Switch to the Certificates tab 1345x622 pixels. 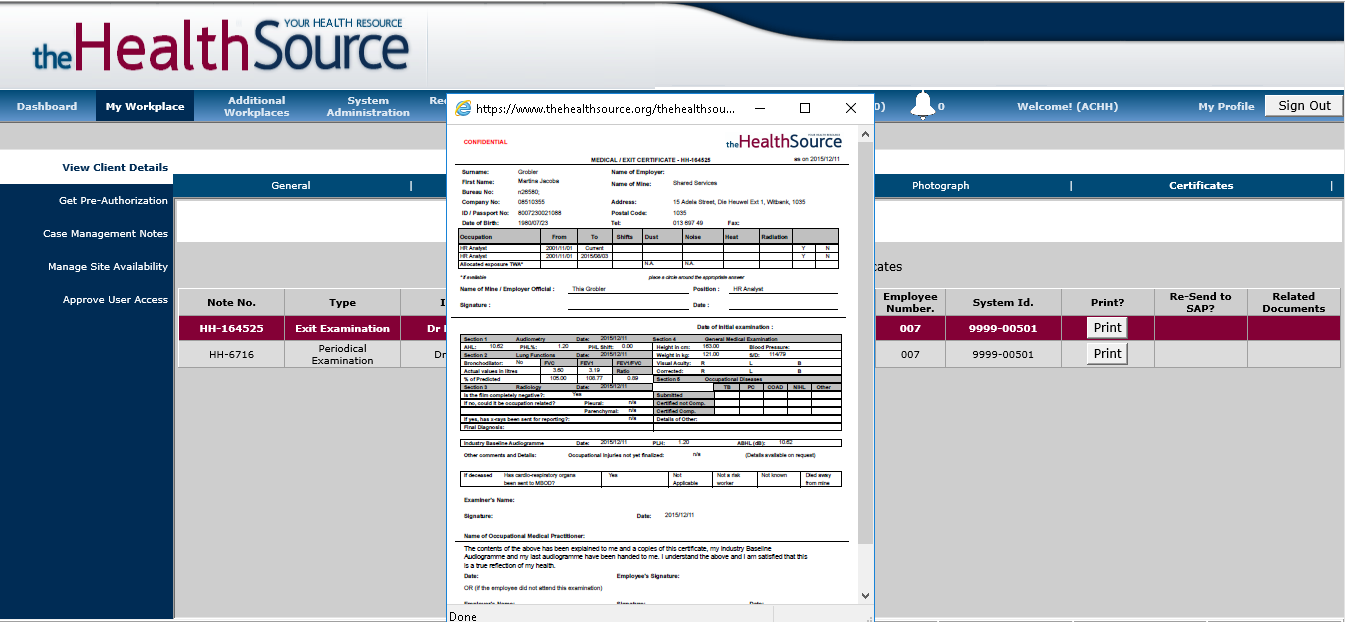pos(1202,185)
